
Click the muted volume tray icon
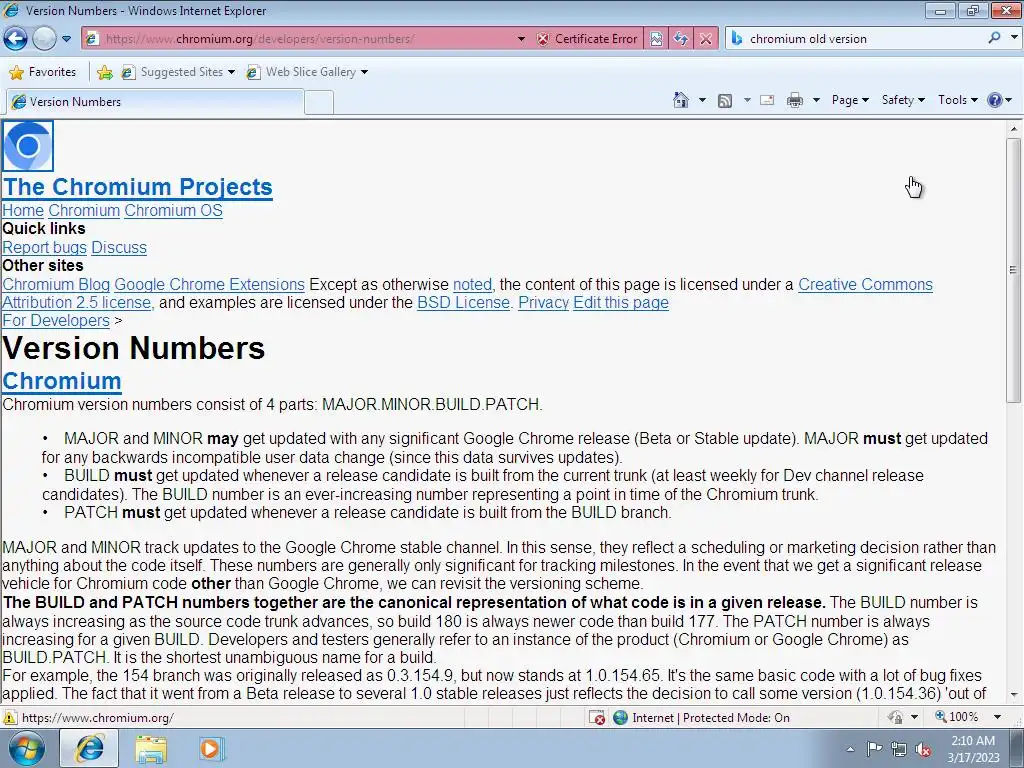tap(923, 749)
